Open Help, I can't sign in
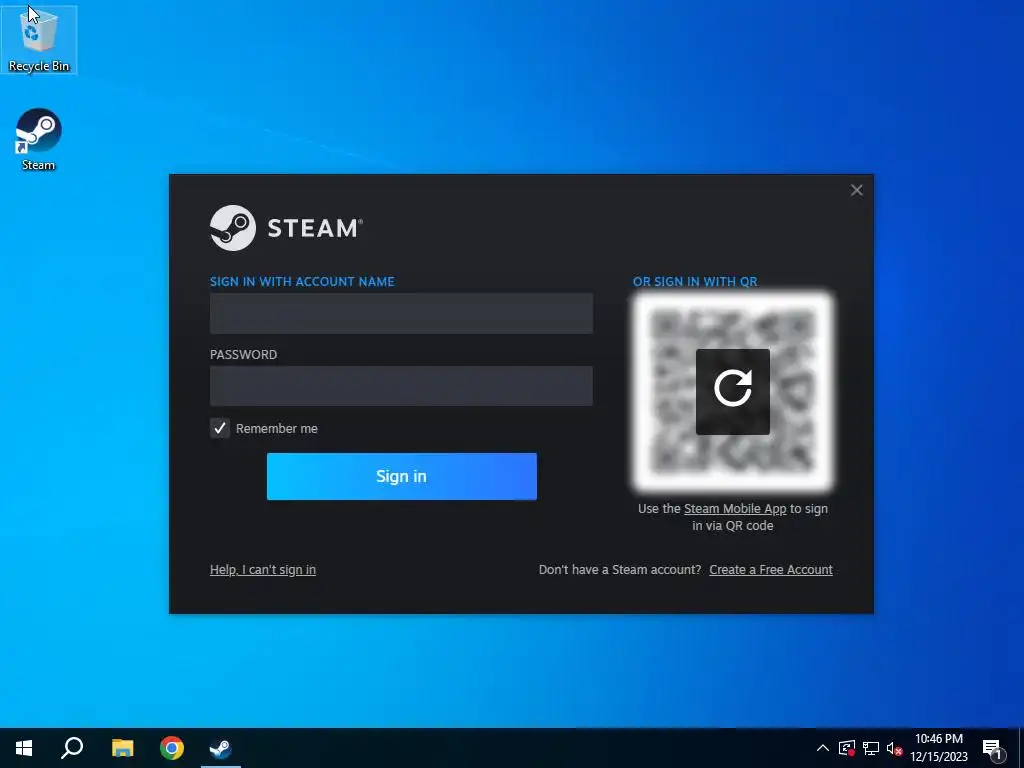 [263, 569]
